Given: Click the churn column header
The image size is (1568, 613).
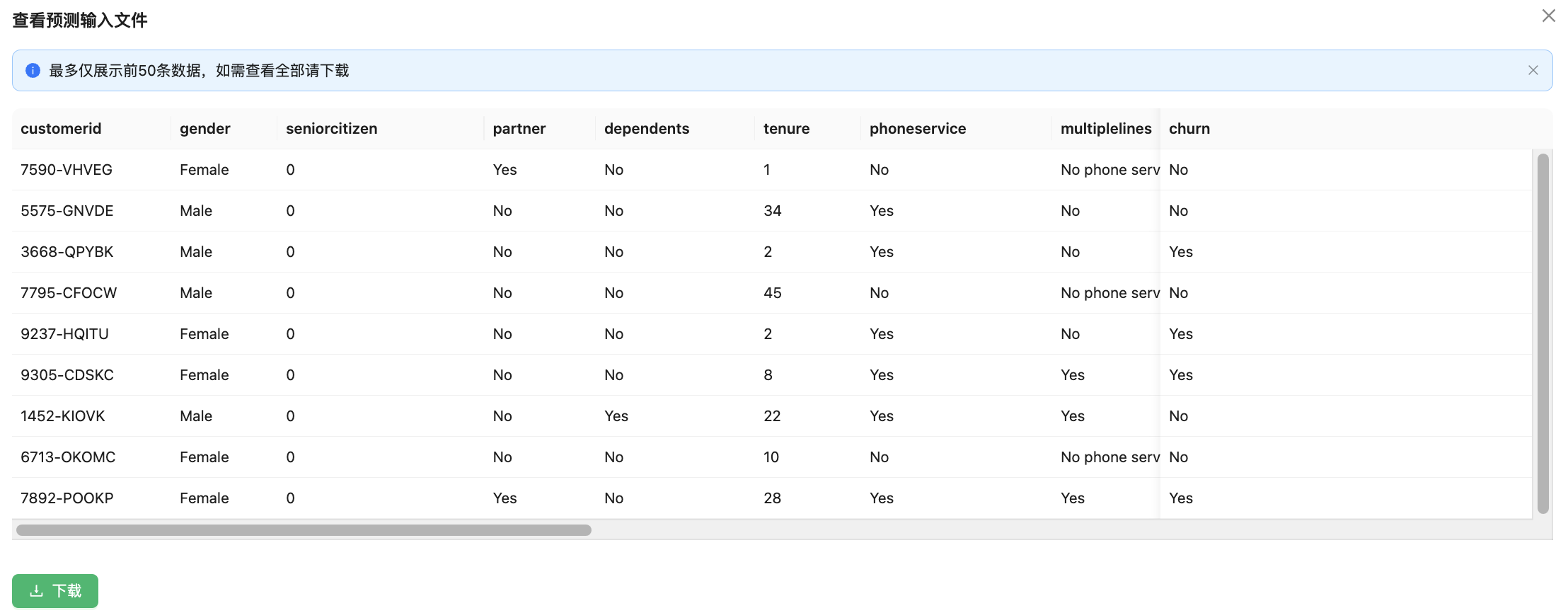Looking at the screenshot, I should point(1189,129).
